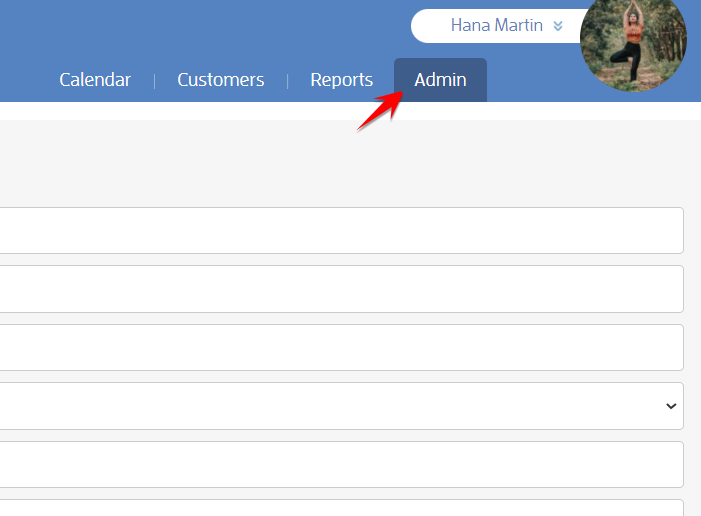Switch to the Customers tab
Screen dimensions: 701x516
[221, 80]
